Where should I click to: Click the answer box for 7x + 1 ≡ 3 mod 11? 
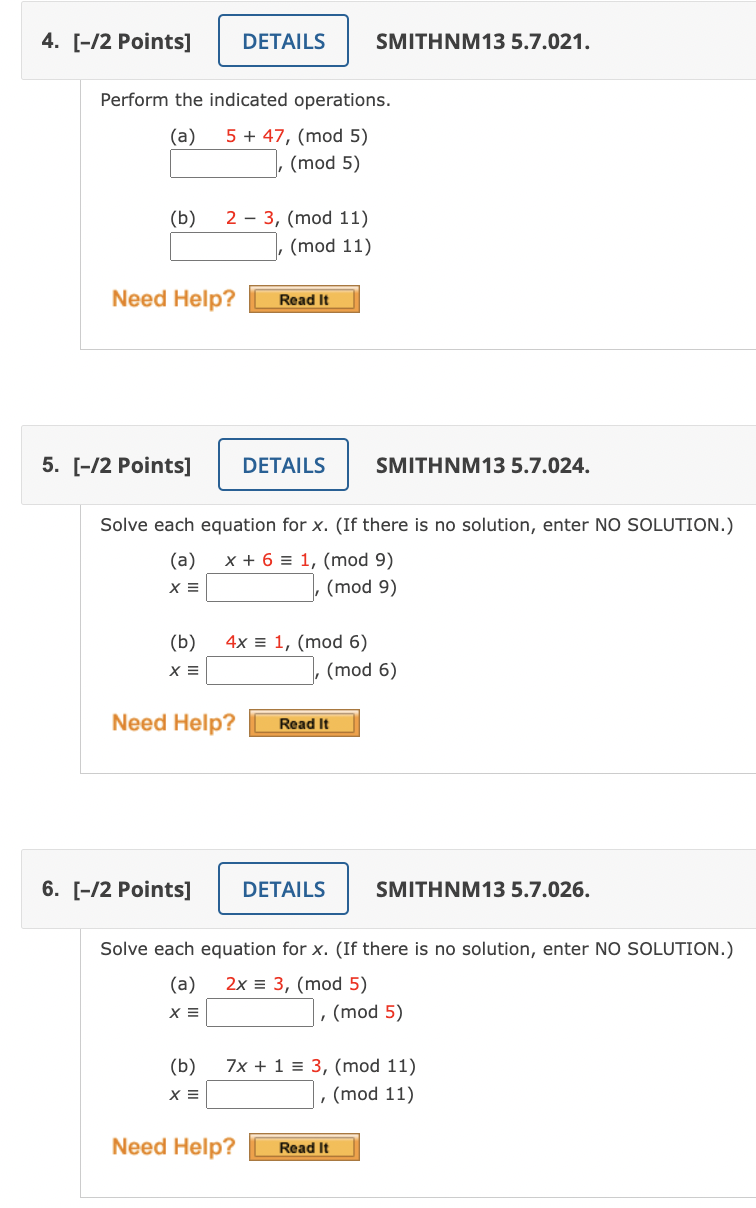click(x=259, y=1093)
